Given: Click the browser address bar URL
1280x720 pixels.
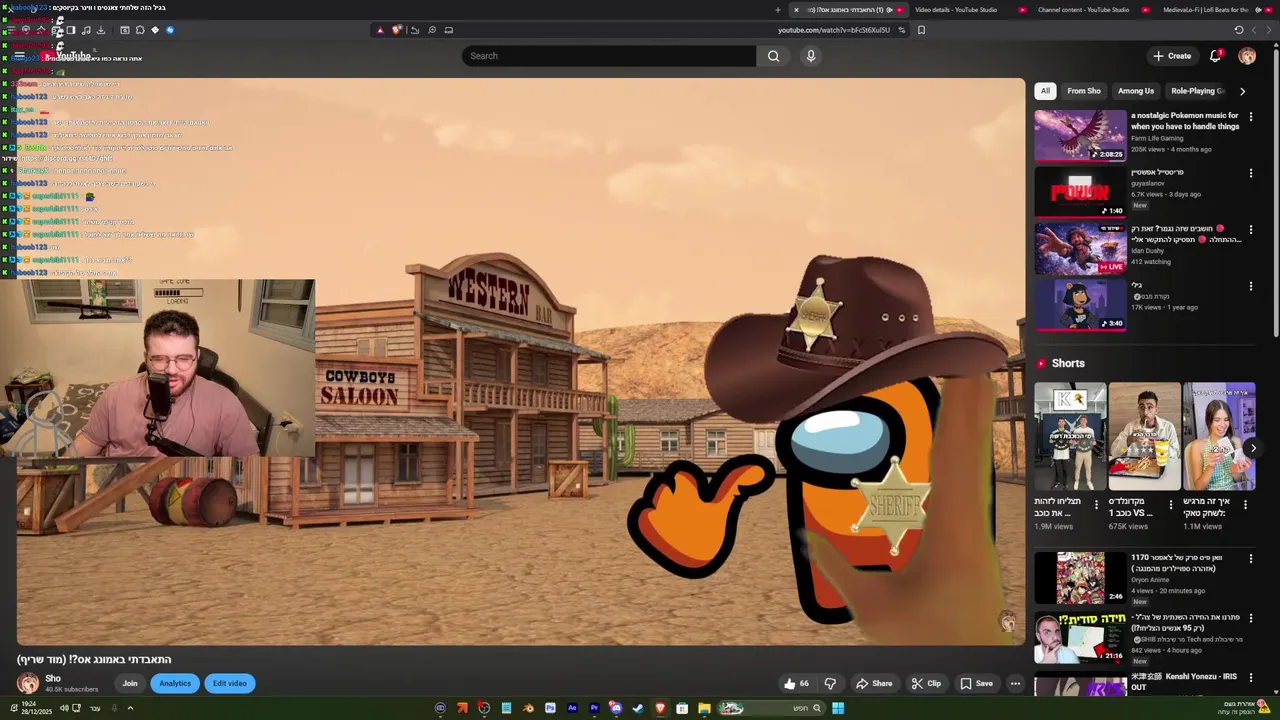Looking at the screenshot, I should (x=834, y=30).
